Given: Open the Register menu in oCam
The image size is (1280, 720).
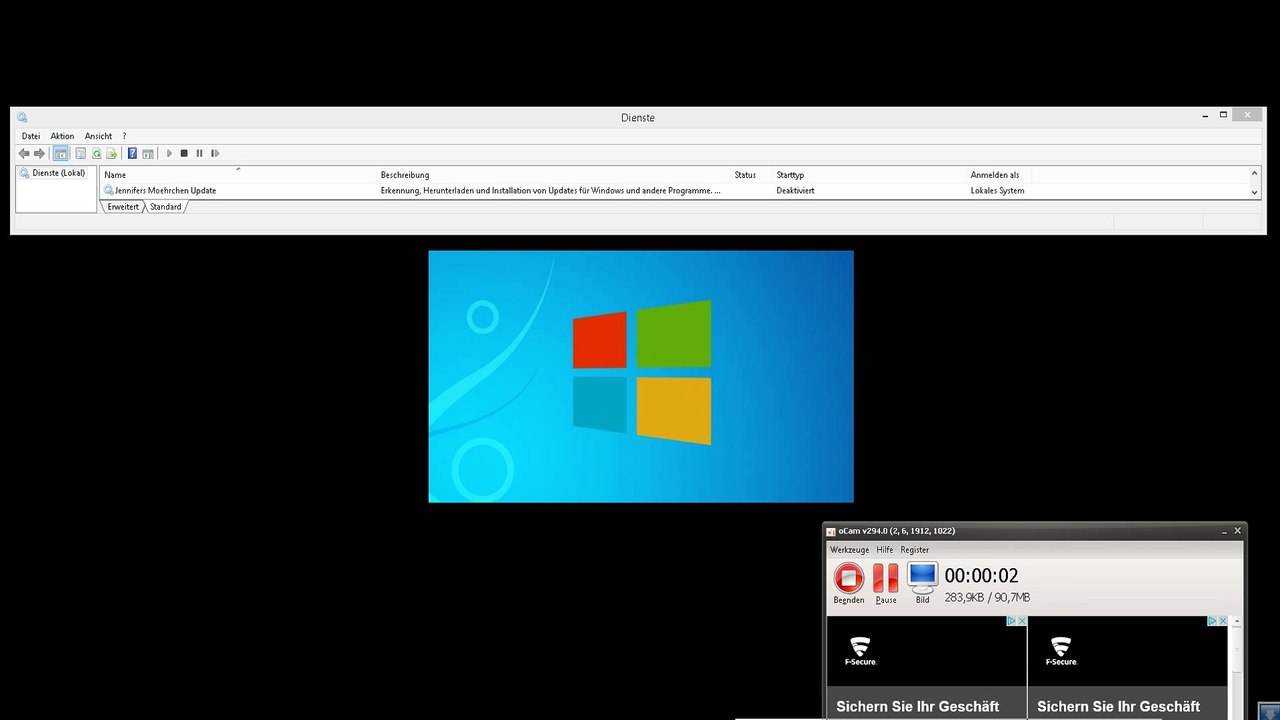Looking at the screenshot, I should 915,550.
